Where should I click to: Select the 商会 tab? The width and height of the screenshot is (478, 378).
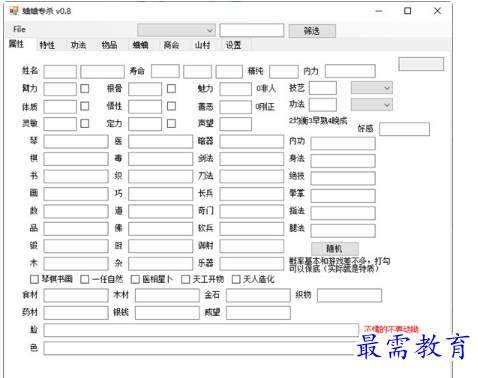(171, 45)
